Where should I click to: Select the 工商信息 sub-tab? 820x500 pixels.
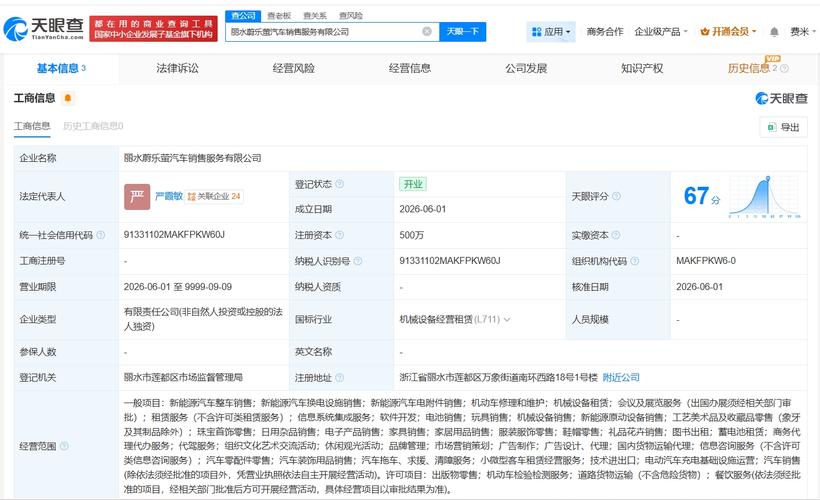[x=32, y=126]
